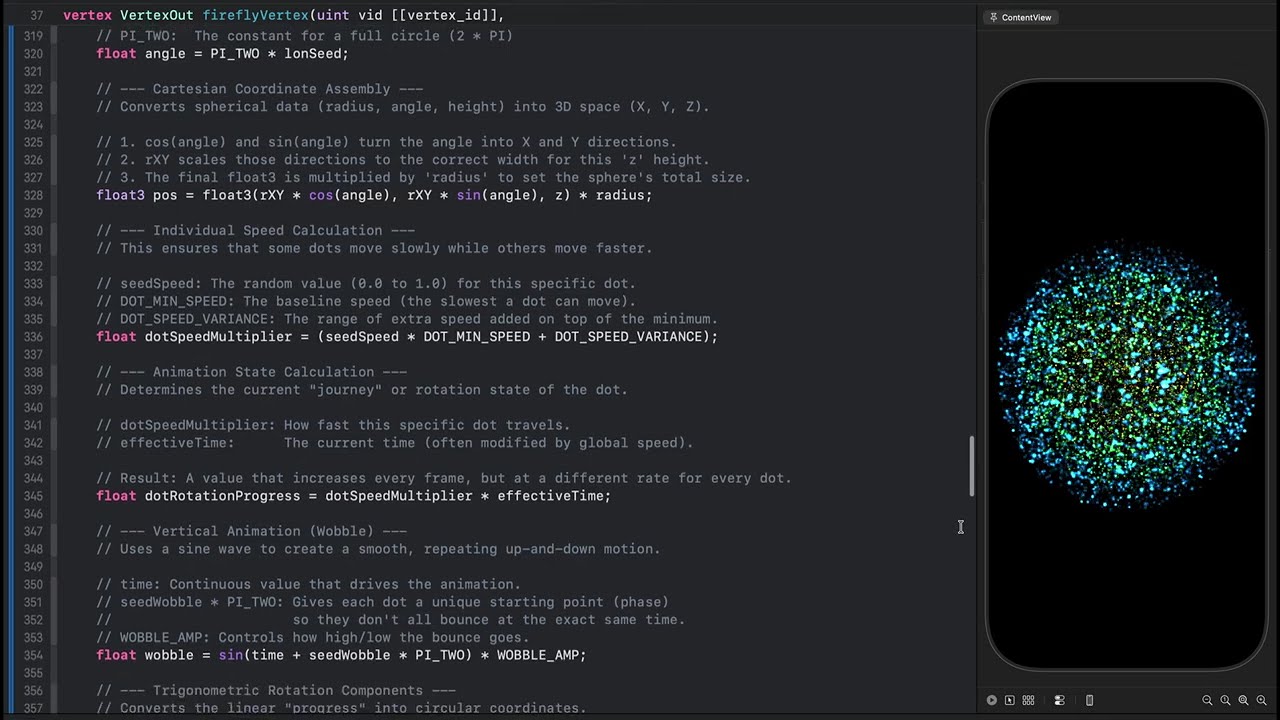Screen dimensions: 1280x720
Task: Click line number 336 in the gutter
Action: coord(32,337)
